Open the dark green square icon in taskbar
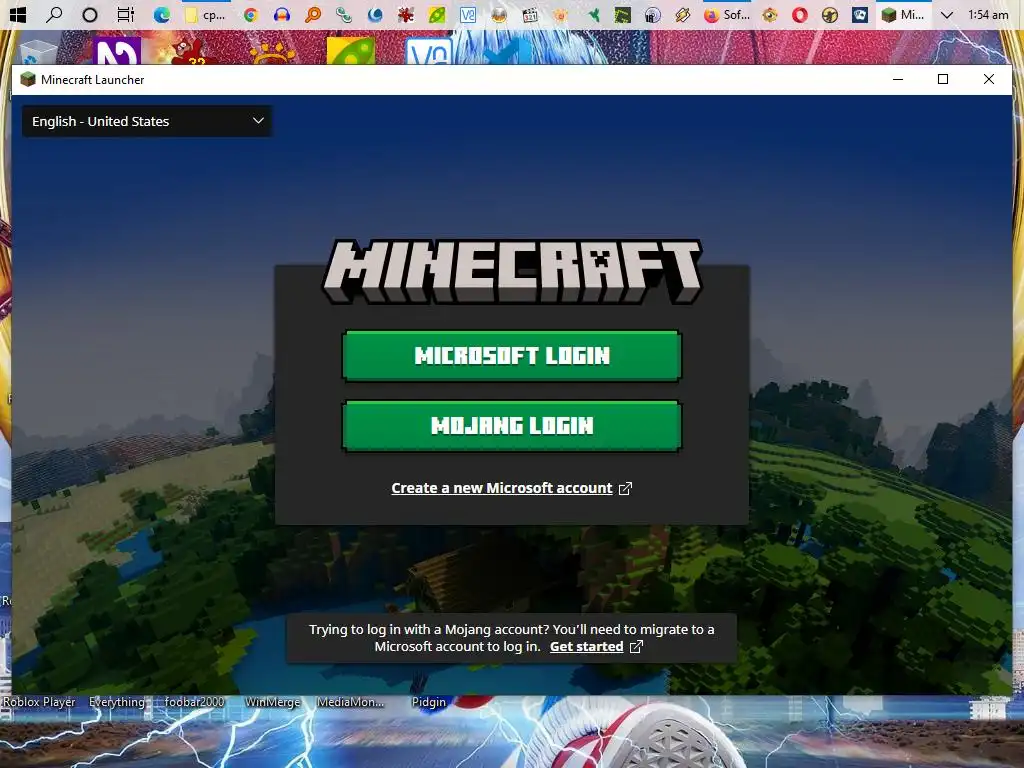 click(x=622, y=14)
